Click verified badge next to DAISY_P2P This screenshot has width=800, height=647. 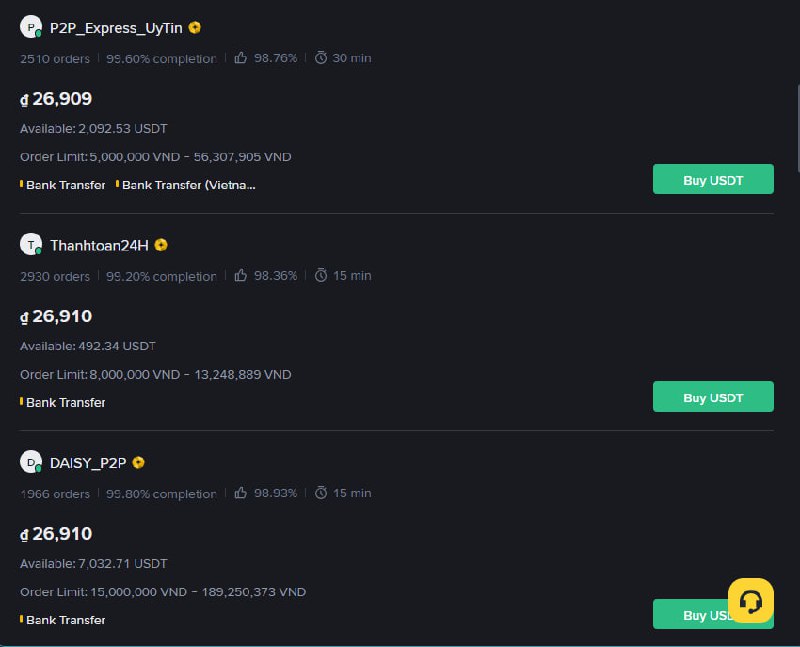coord(139,462)
